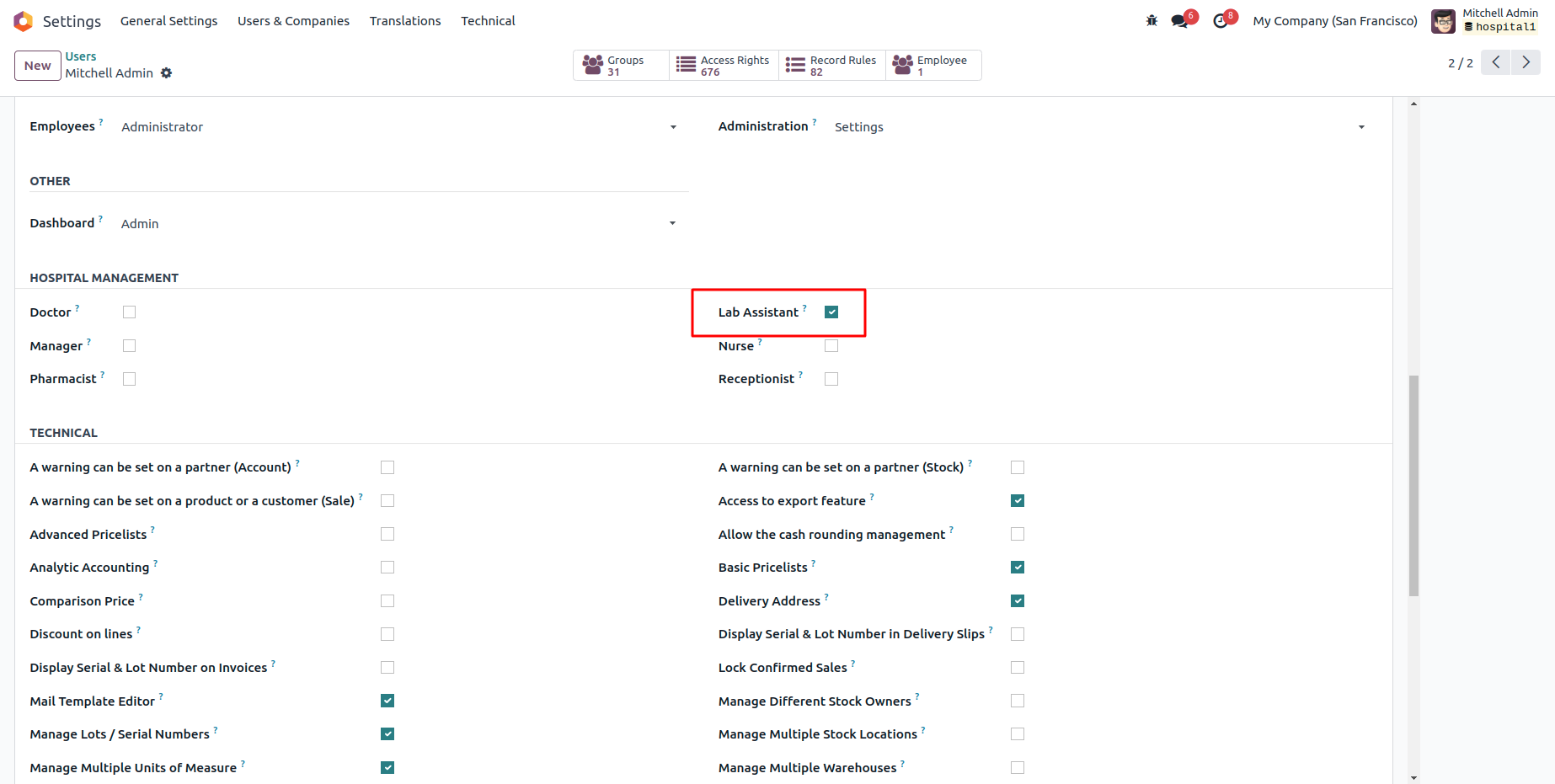Open the debug bug icon menu
This screenshot has height=784, width=1555.
1152,21
